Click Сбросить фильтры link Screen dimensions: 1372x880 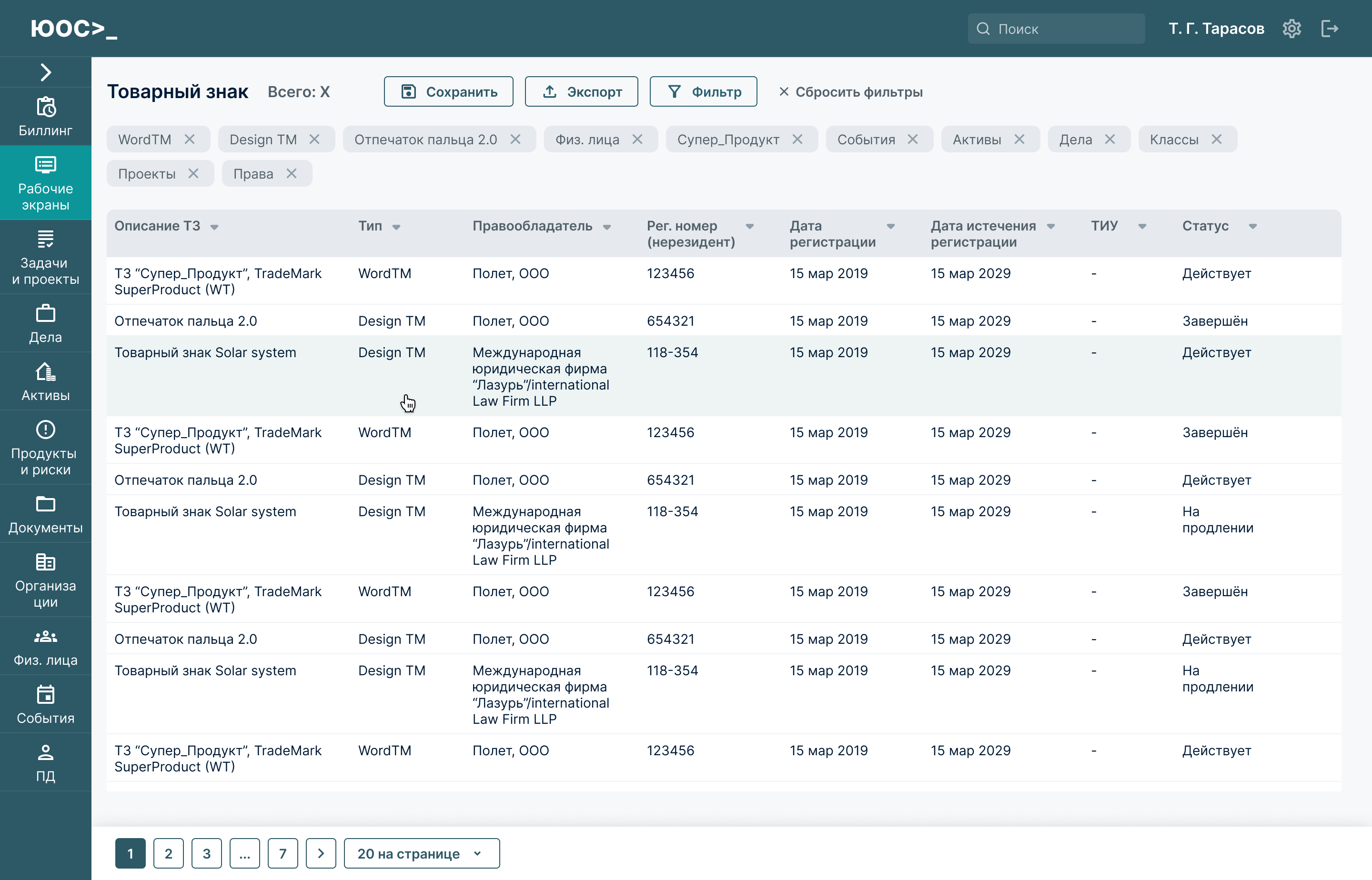coord(851,92)
